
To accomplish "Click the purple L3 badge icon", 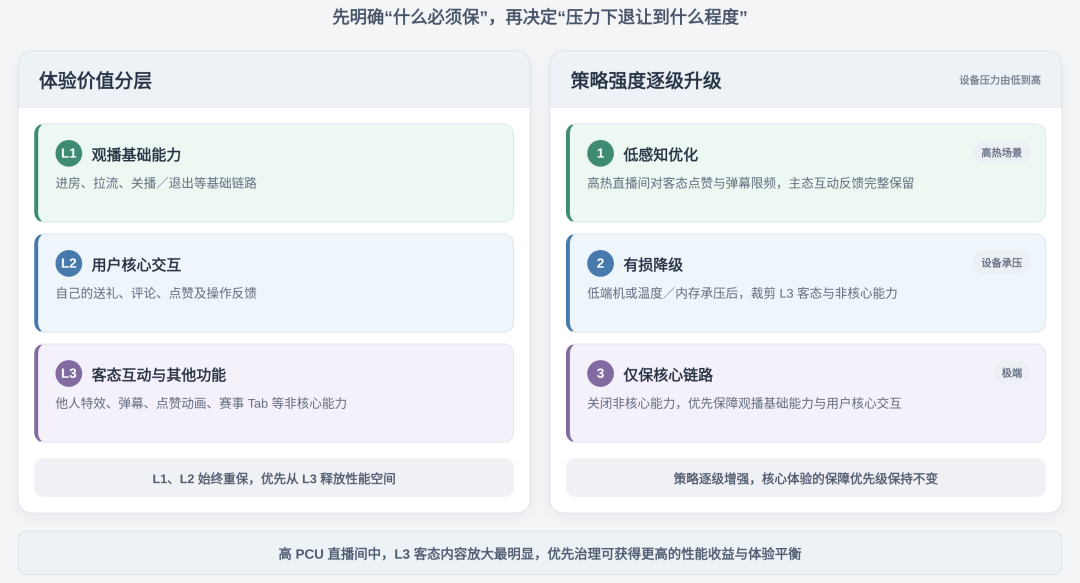I will coord(69,374).
